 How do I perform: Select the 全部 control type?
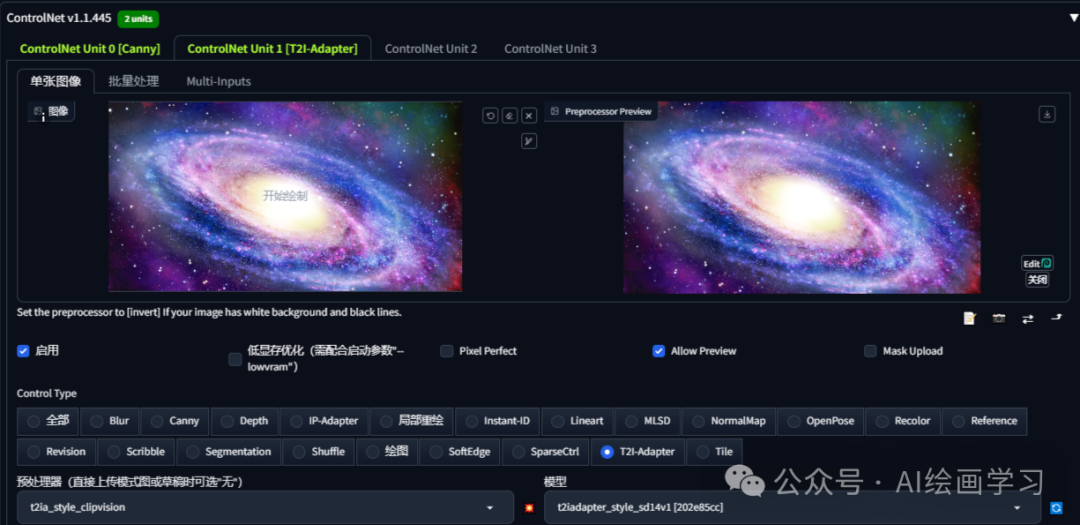[x=48, y=421]
